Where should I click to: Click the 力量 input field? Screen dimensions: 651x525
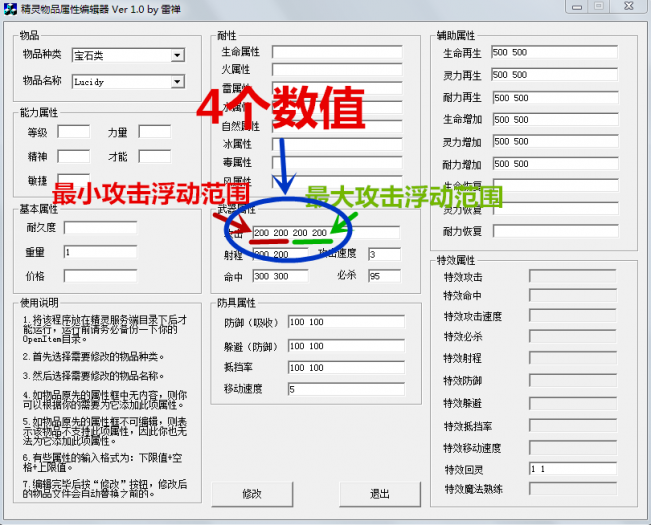tap(154, 132)
